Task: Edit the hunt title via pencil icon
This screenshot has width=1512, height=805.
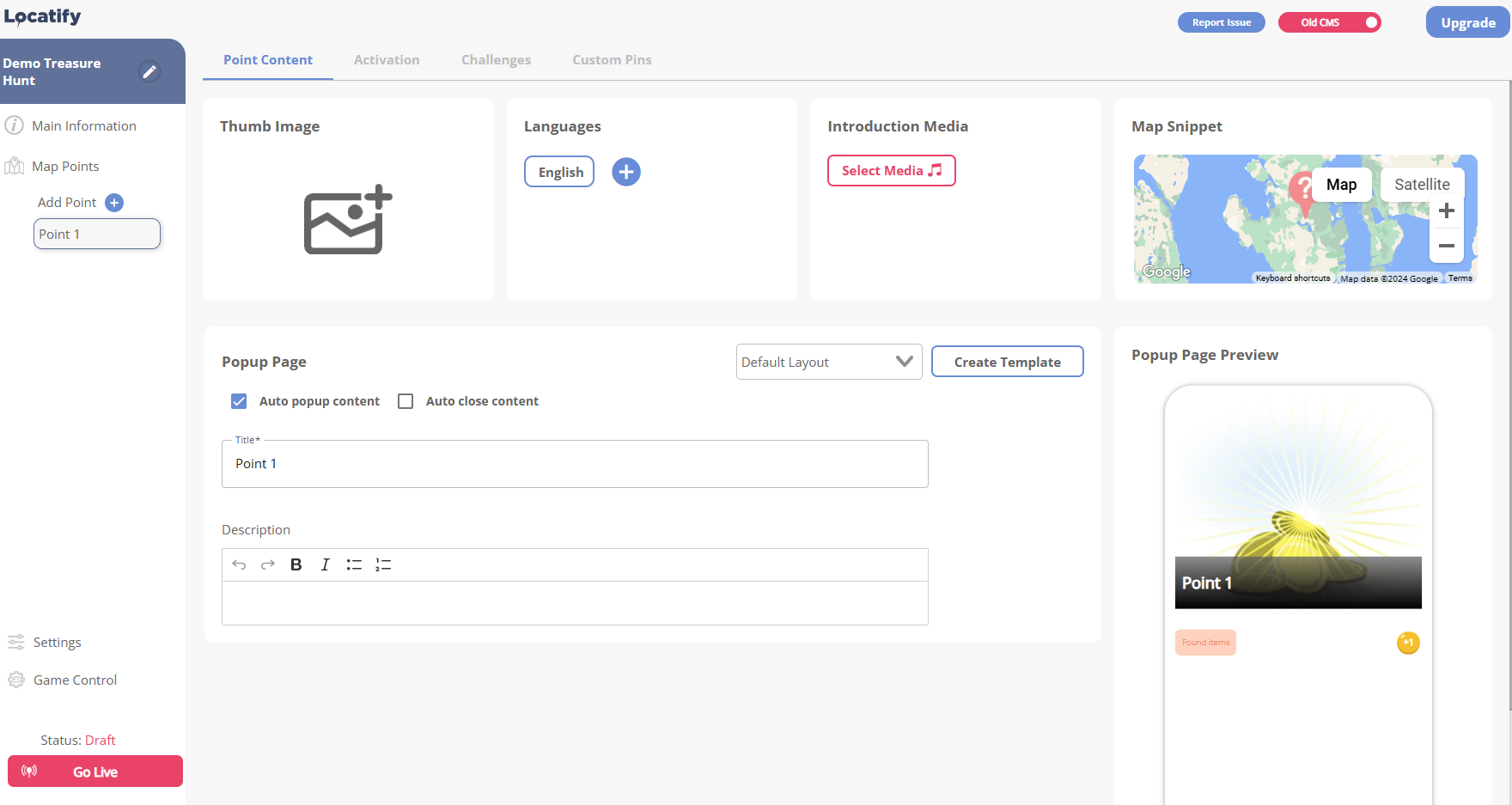Action: (x=150, y=71)
